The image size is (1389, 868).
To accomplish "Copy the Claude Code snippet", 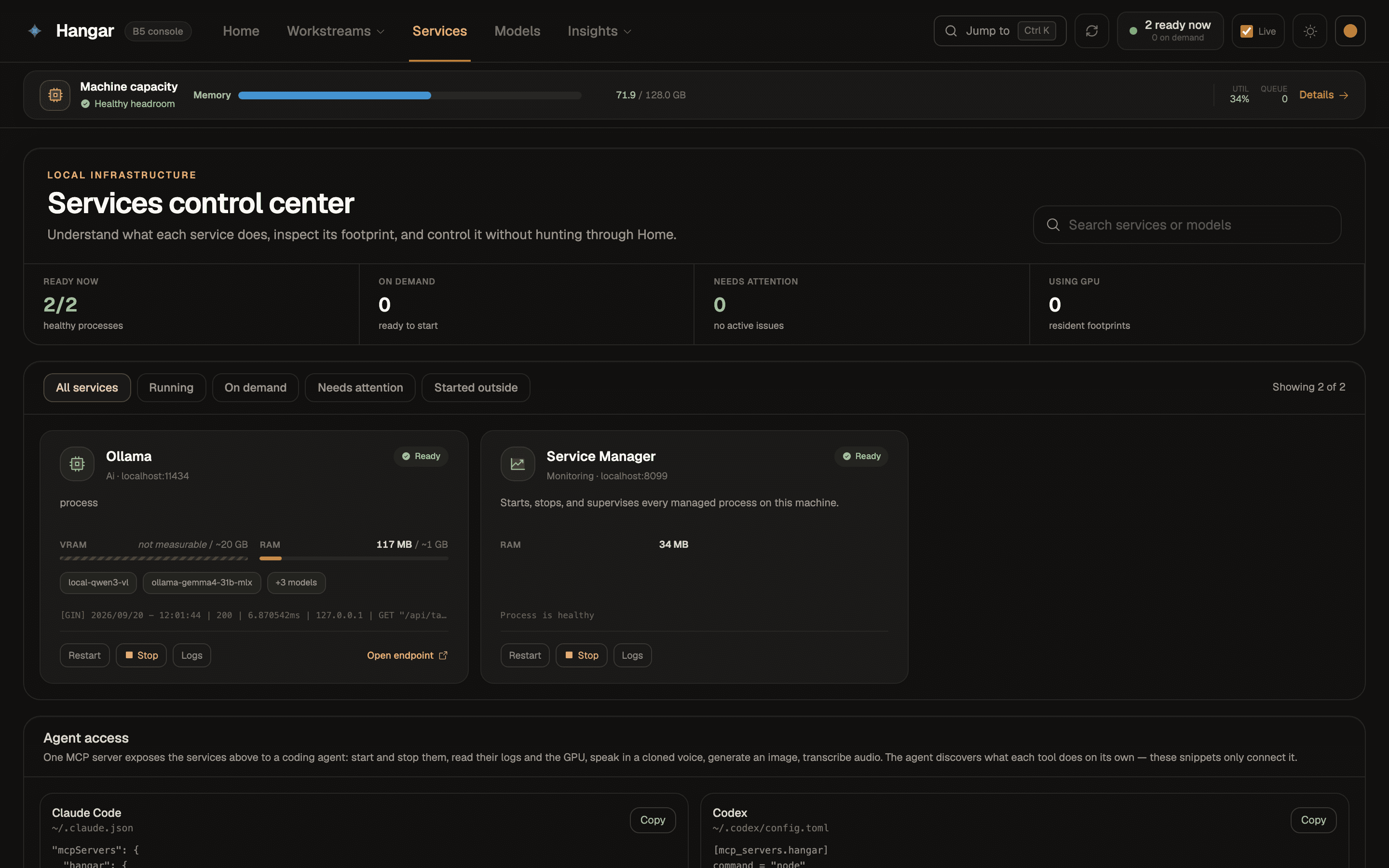I will coord(653,820).
